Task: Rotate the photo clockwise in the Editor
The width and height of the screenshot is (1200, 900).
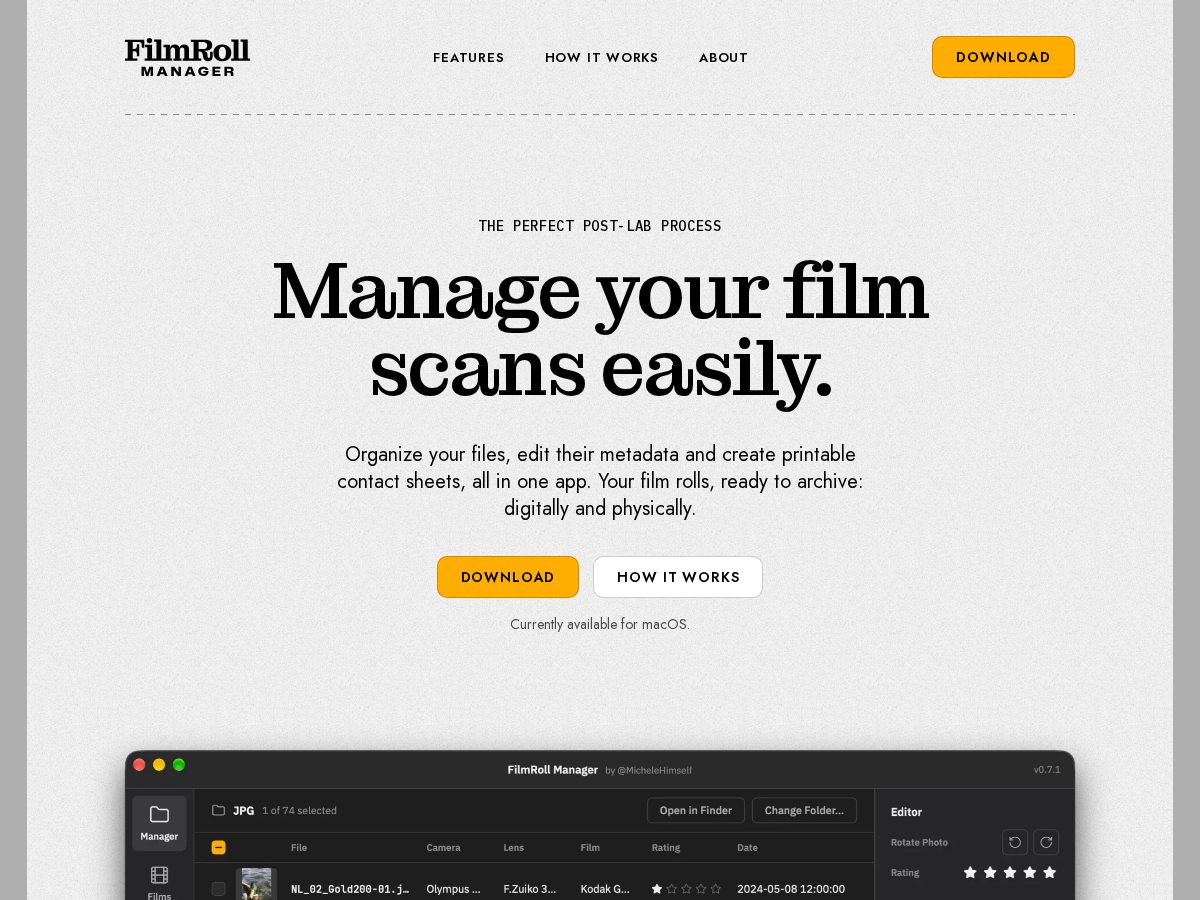Action: click(x=1046, y=842)
